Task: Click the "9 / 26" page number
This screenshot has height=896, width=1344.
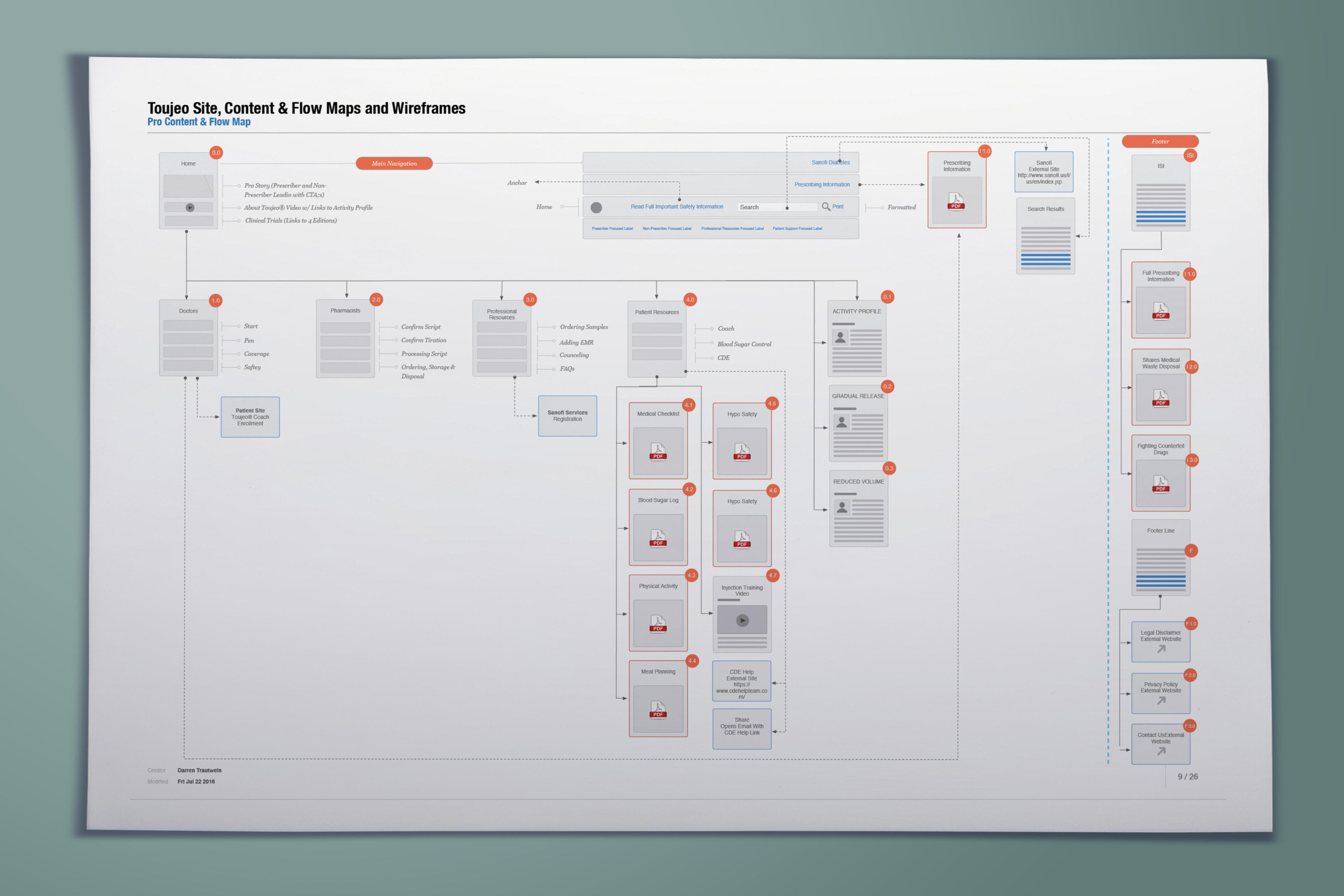Action: [1188, 776]
